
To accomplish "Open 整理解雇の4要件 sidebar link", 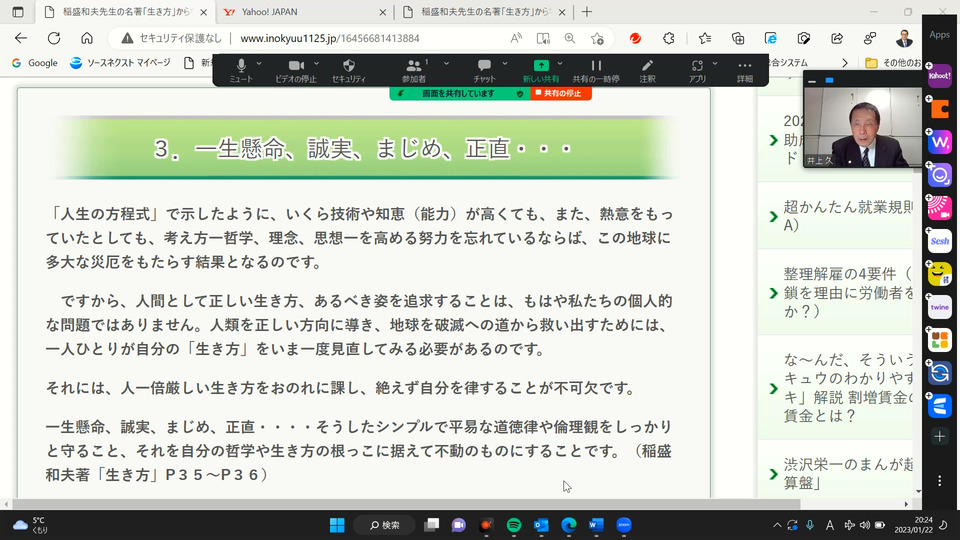I will 847,292.
